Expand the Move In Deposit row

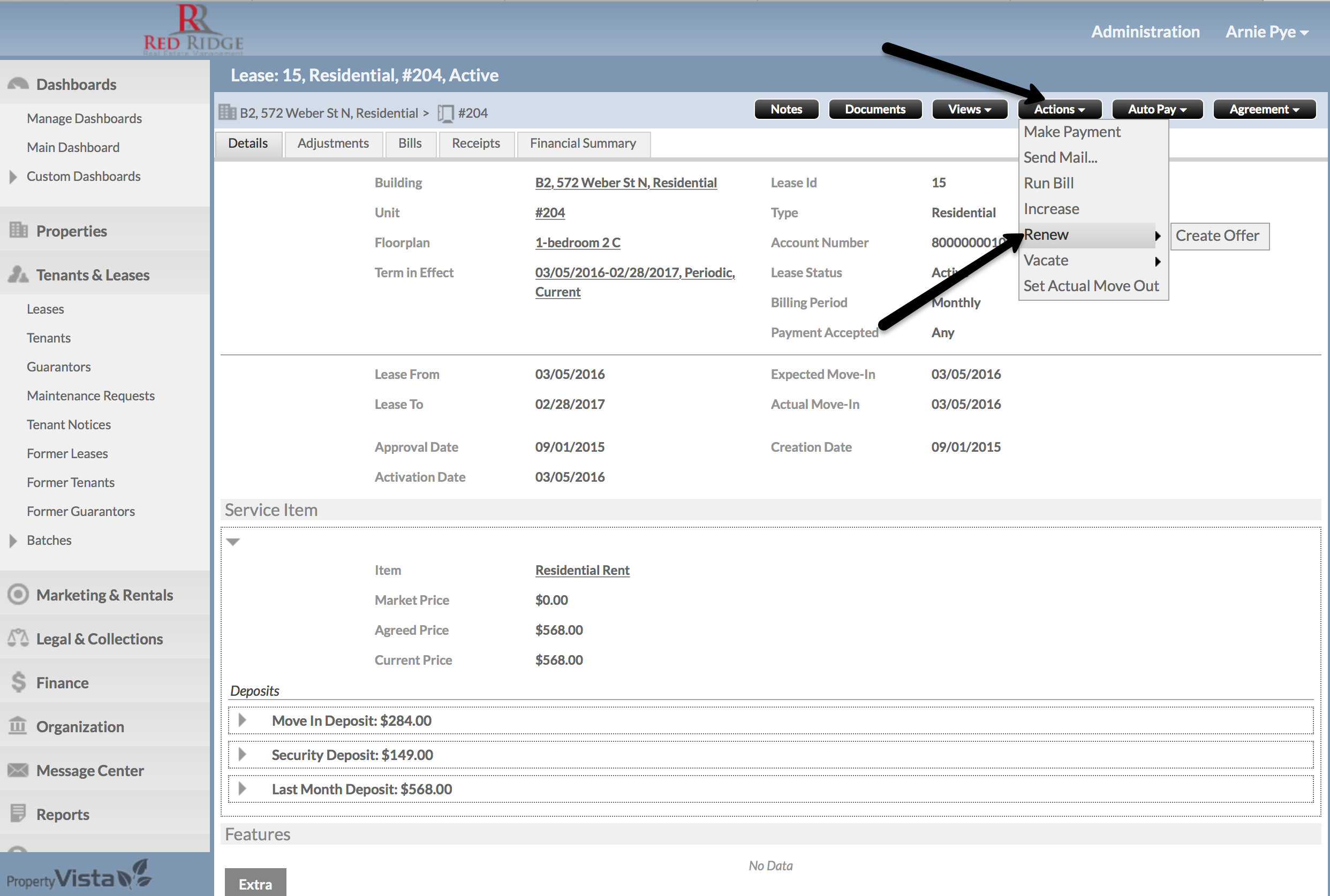click(x=243, y=720)
